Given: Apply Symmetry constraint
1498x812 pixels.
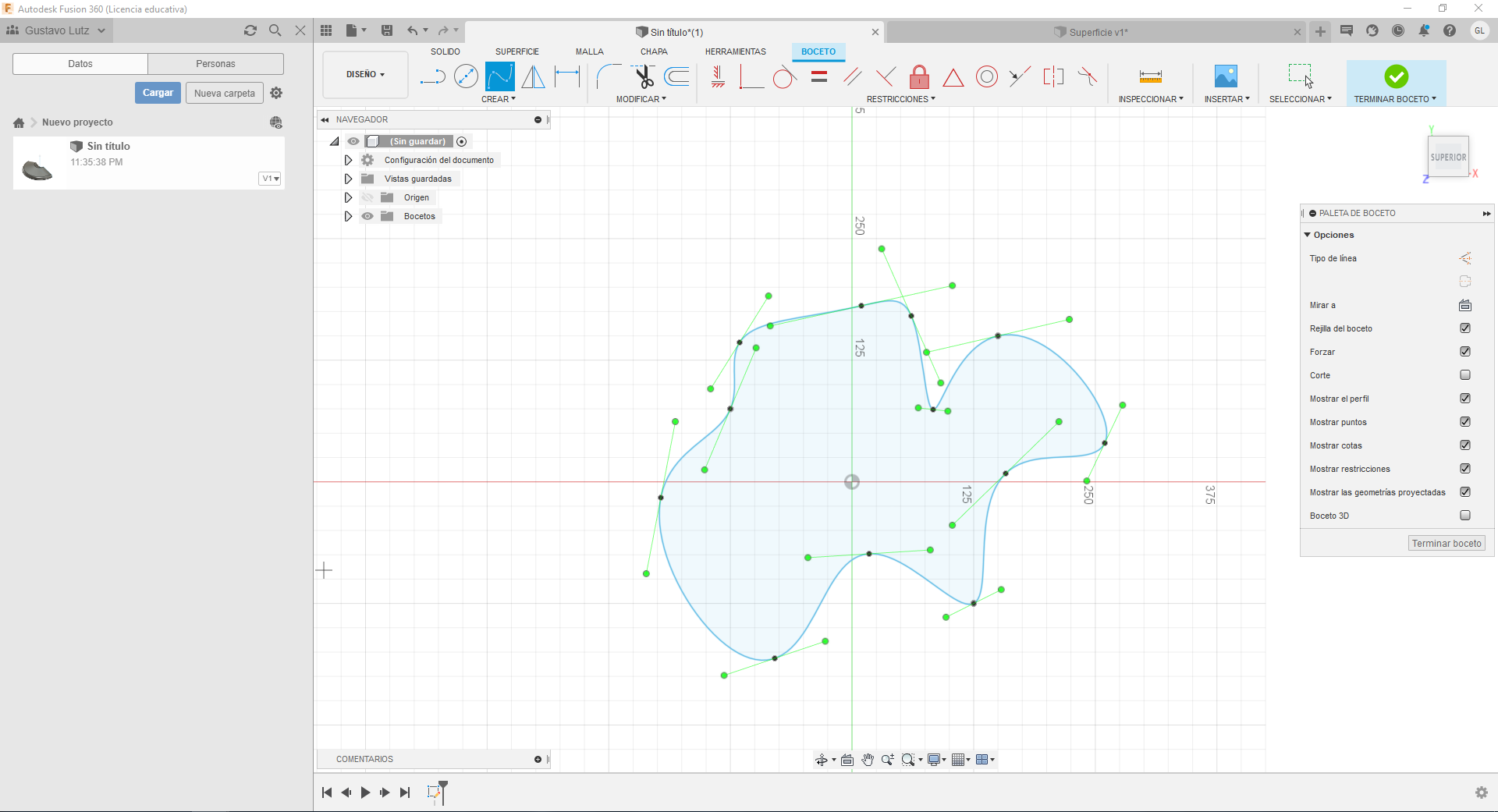Looking at the screenshot, I should [1053, 76].
